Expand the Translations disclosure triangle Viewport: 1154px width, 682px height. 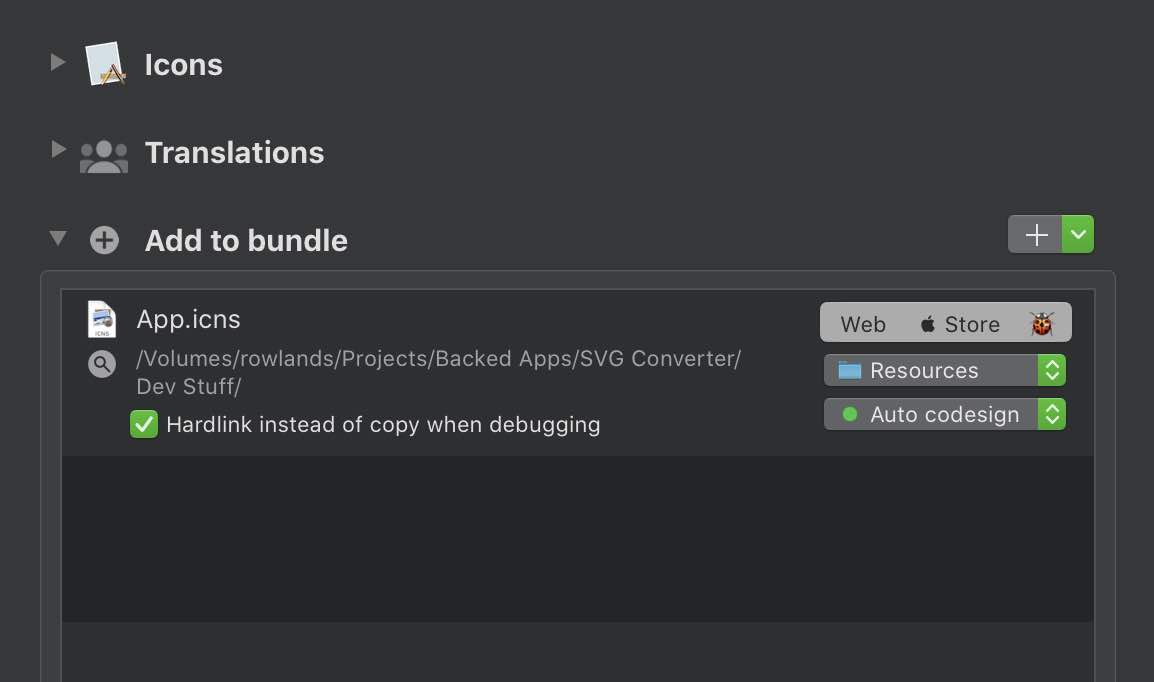click(x=57, y=149)
